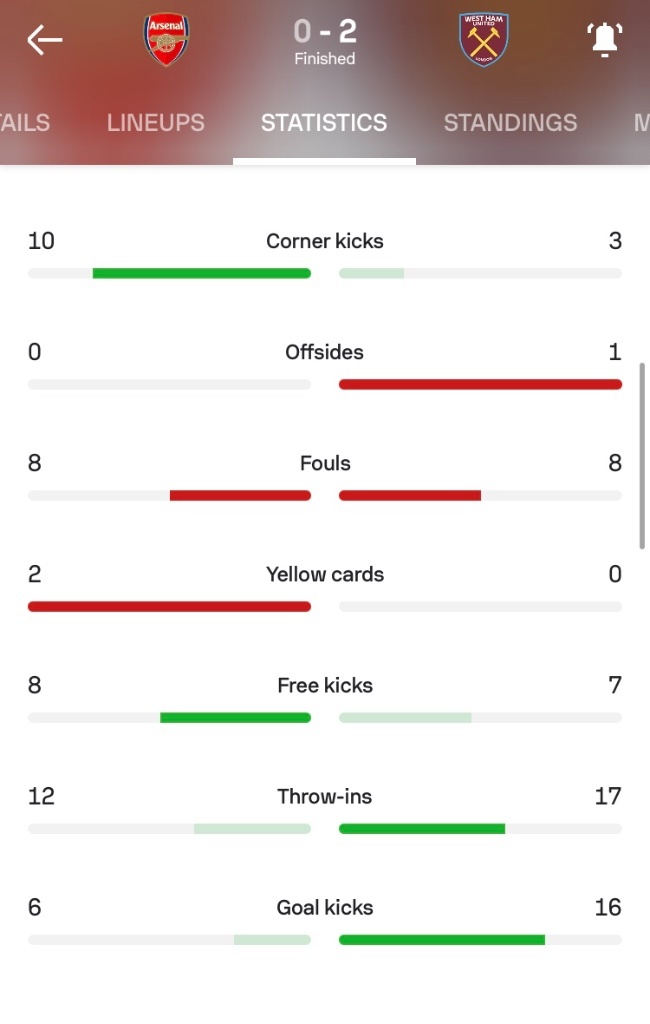Go to the partially visible Details tab
Screen dimensions: 650x1024
pyautogui.click(x=25, y=122)
